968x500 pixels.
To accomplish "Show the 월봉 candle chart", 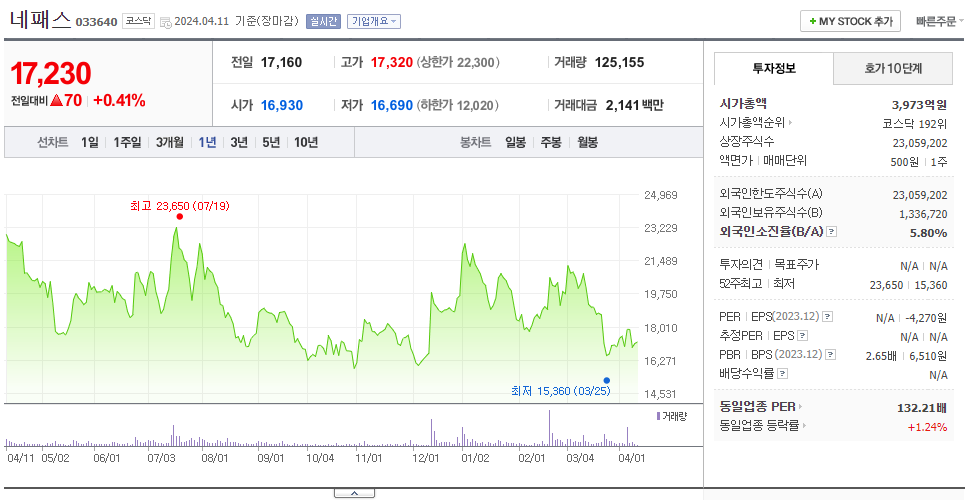I will pyautogui.click(x=588, y=143).
